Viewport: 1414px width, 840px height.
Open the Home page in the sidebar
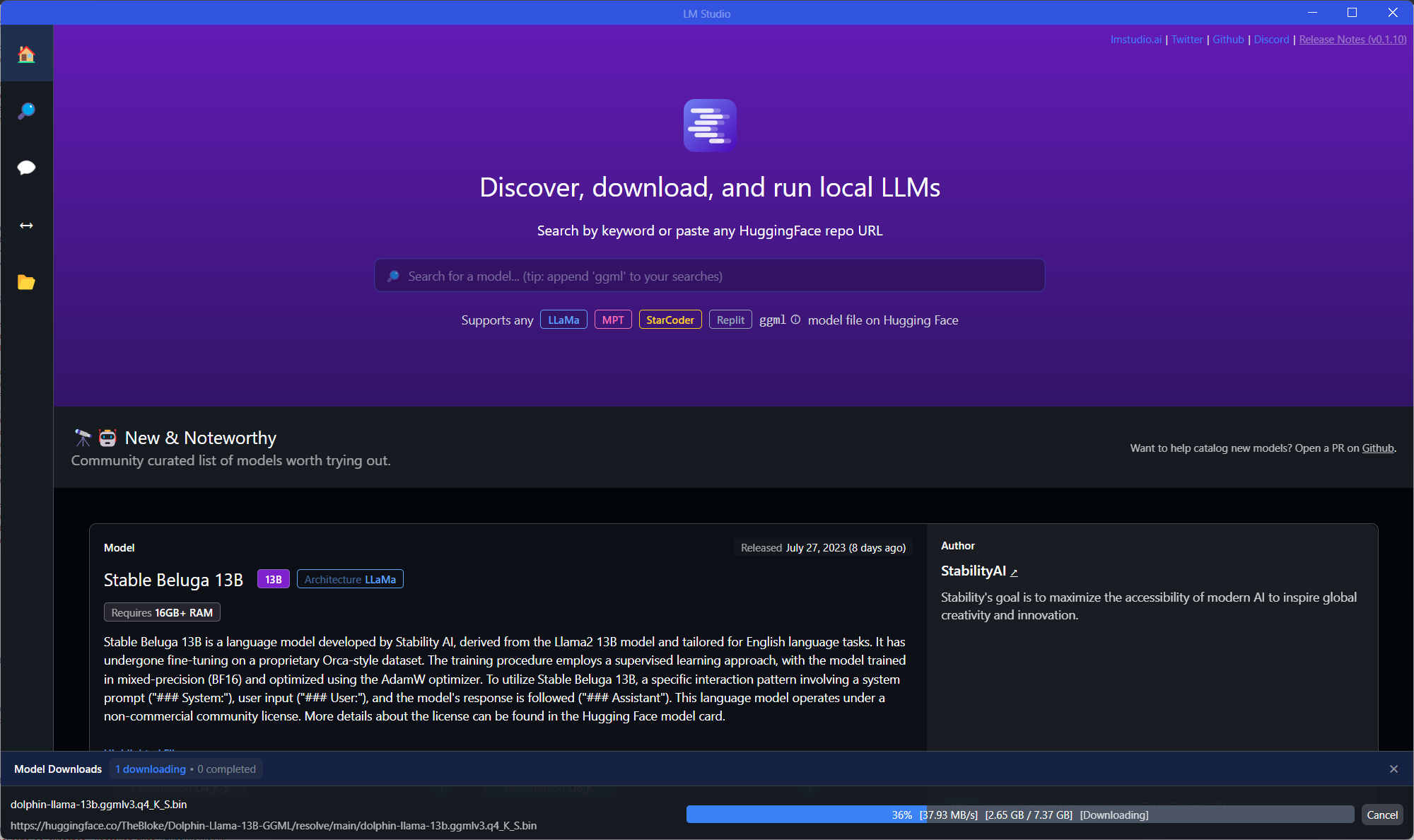[26, 54]
